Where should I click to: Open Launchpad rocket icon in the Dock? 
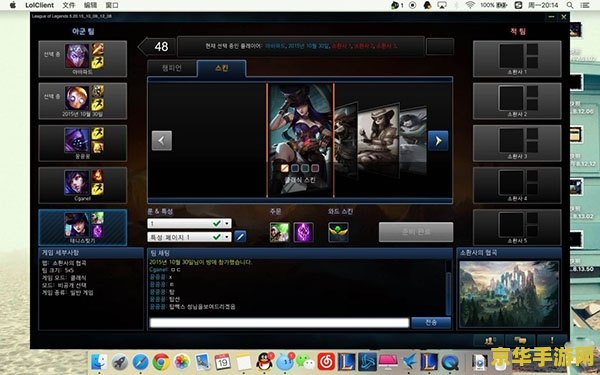pyautogui.click(x=120, y=362)
